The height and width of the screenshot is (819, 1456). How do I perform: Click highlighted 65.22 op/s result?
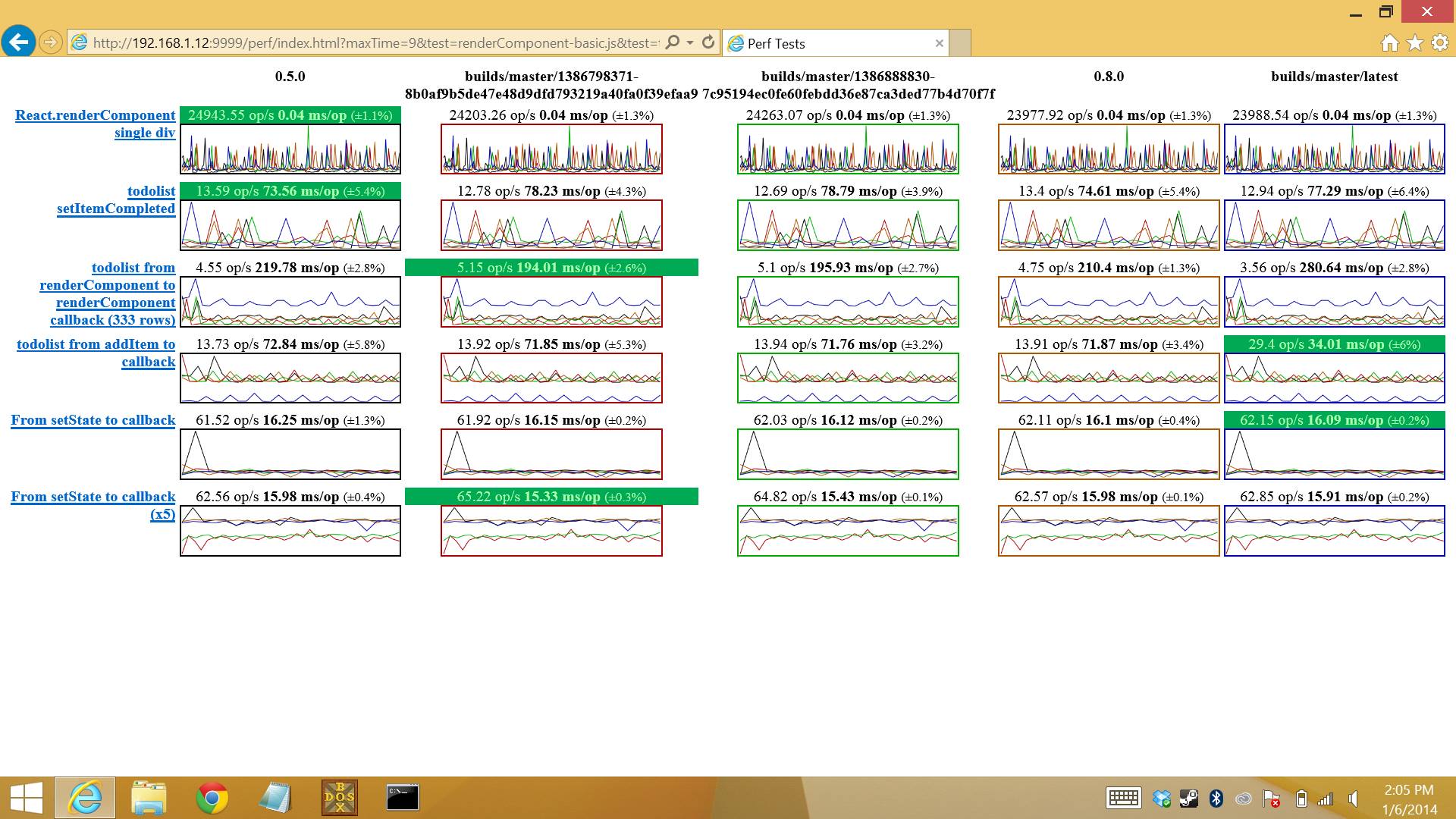551,497
